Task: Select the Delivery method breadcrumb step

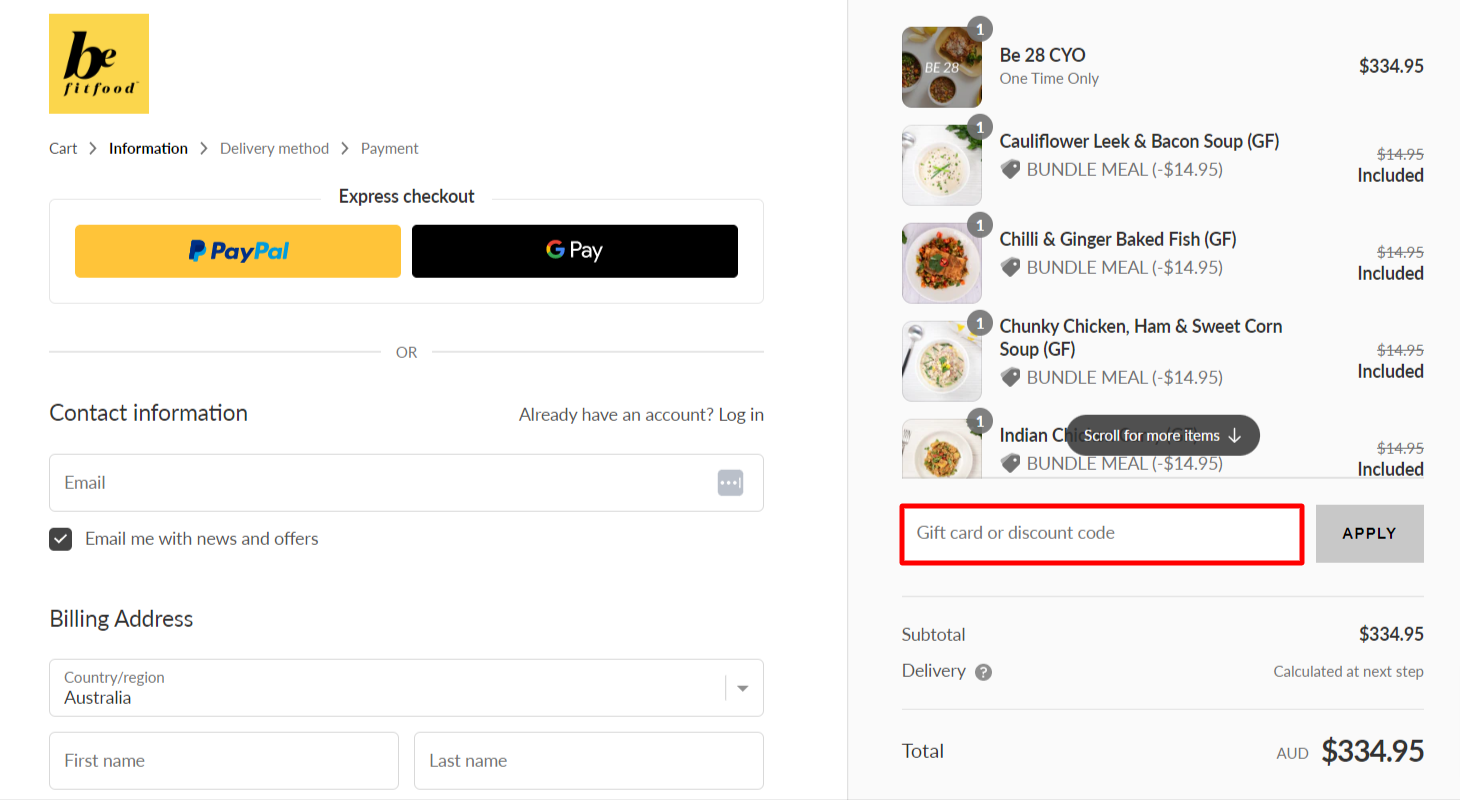Action: pyautogui.click(x=274, y=148)
